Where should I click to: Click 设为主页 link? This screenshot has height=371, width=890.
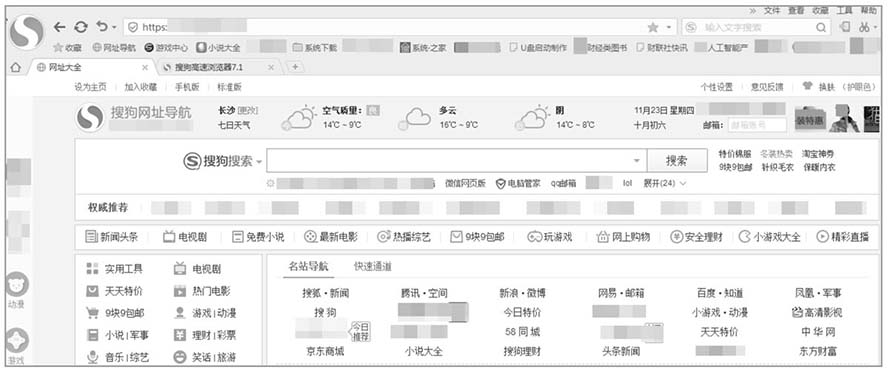[90, 87]
